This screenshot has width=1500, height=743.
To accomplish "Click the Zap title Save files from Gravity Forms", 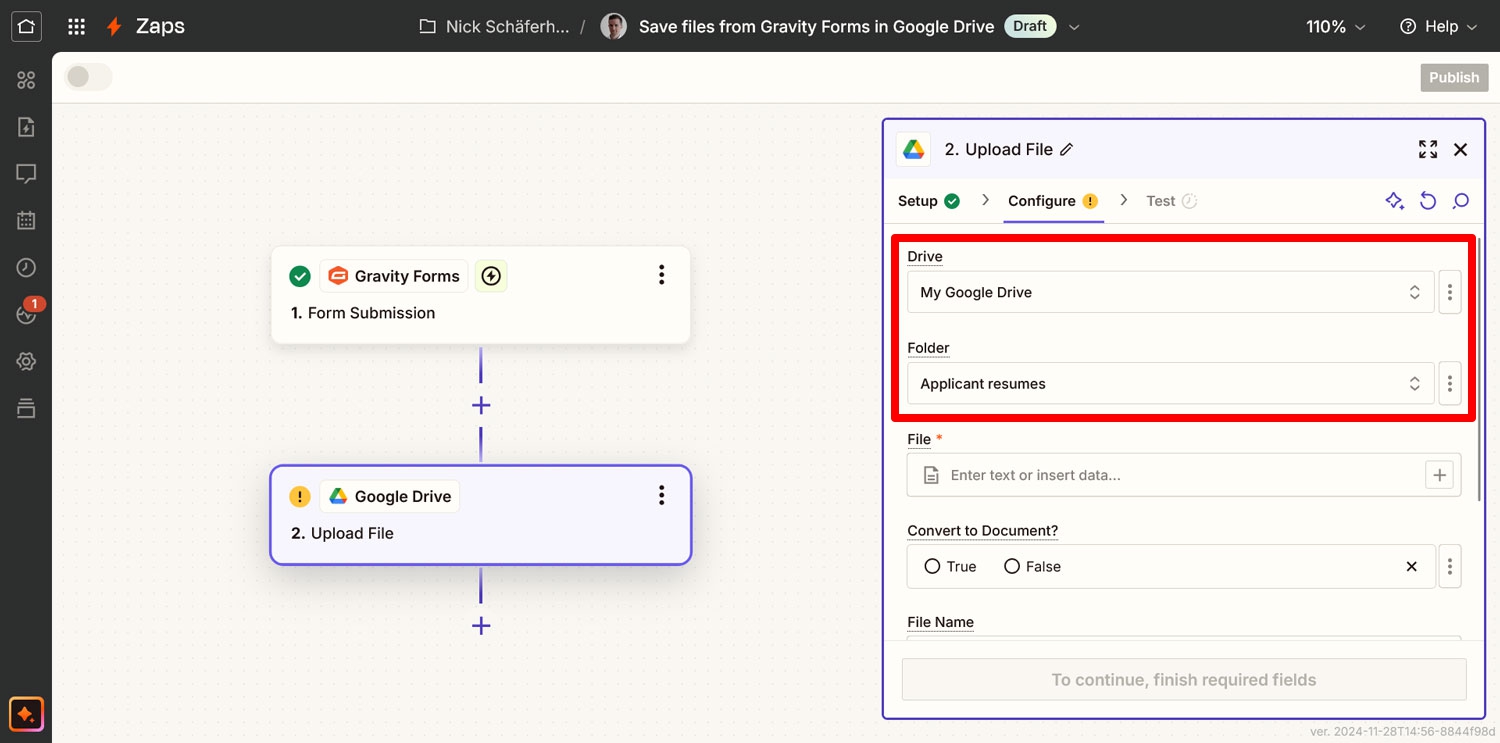I will (816, 27).
